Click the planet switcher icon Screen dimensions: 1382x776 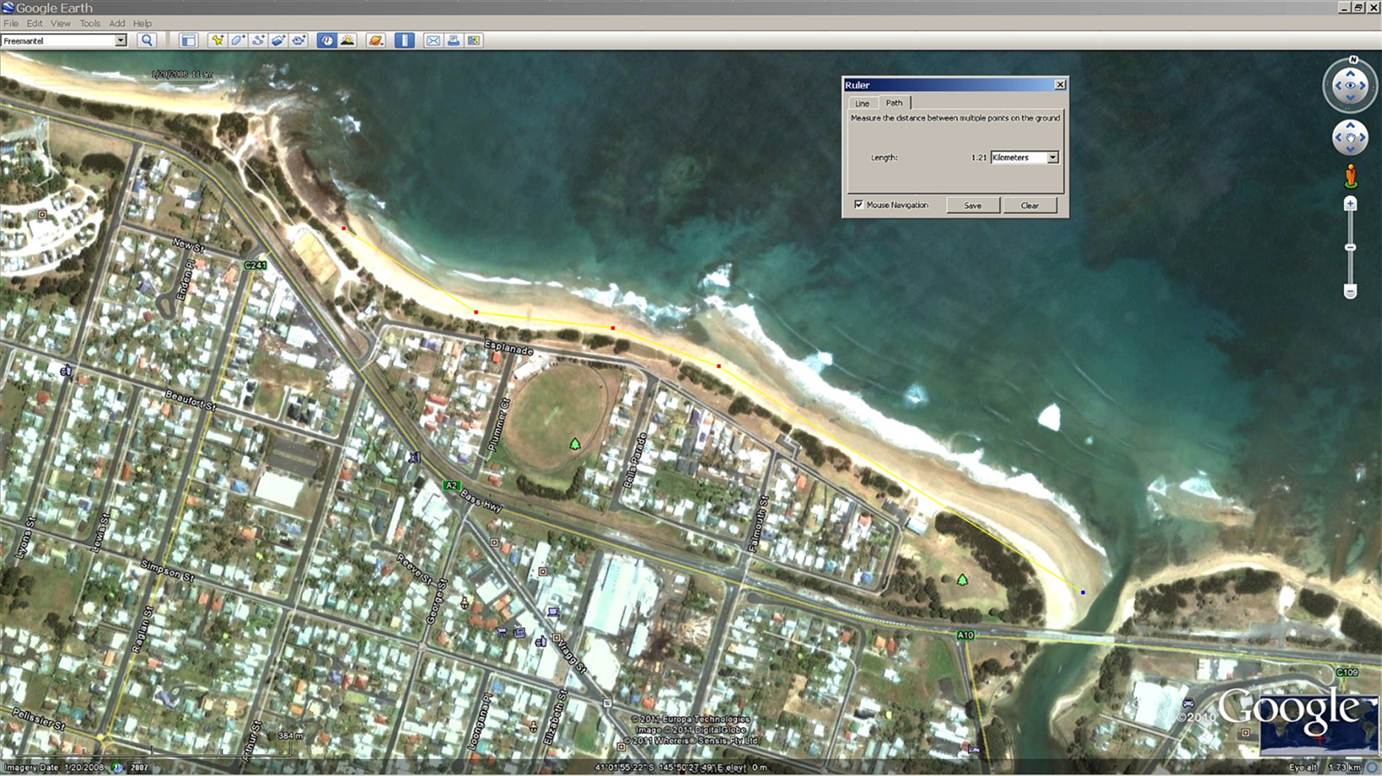pos(376,40)
